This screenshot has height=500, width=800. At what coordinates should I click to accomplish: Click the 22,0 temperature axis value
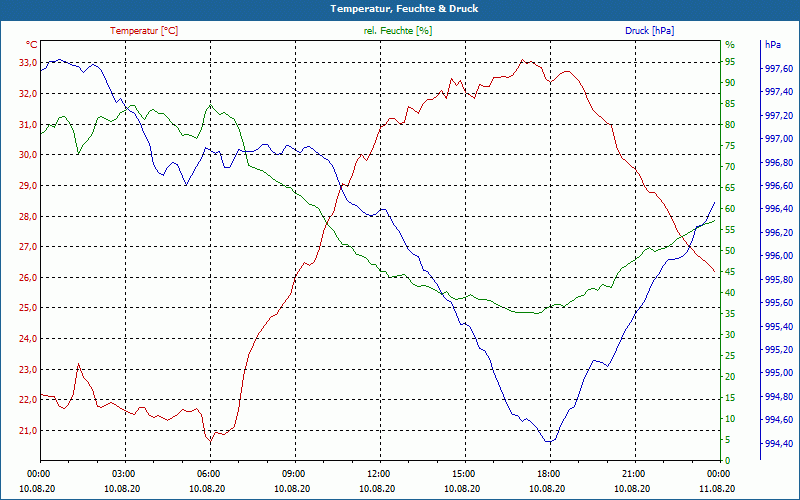[28, 399]
